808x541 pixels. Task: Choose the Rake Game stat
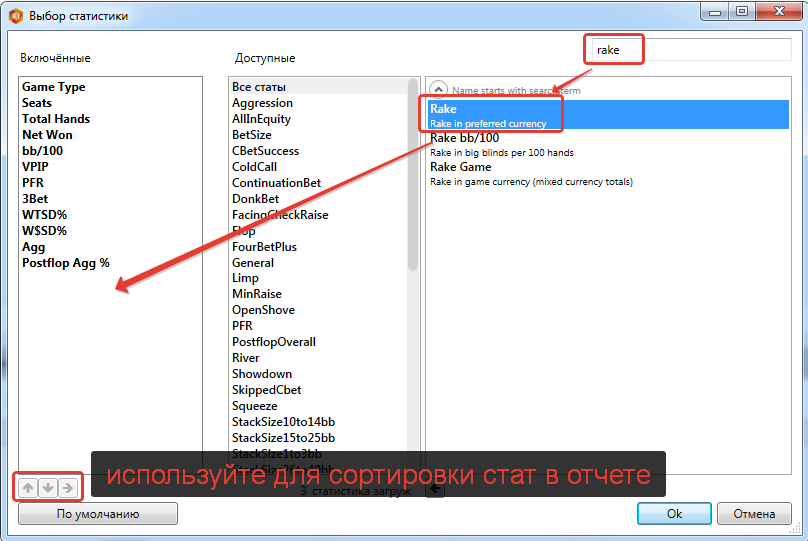(460, 167)
